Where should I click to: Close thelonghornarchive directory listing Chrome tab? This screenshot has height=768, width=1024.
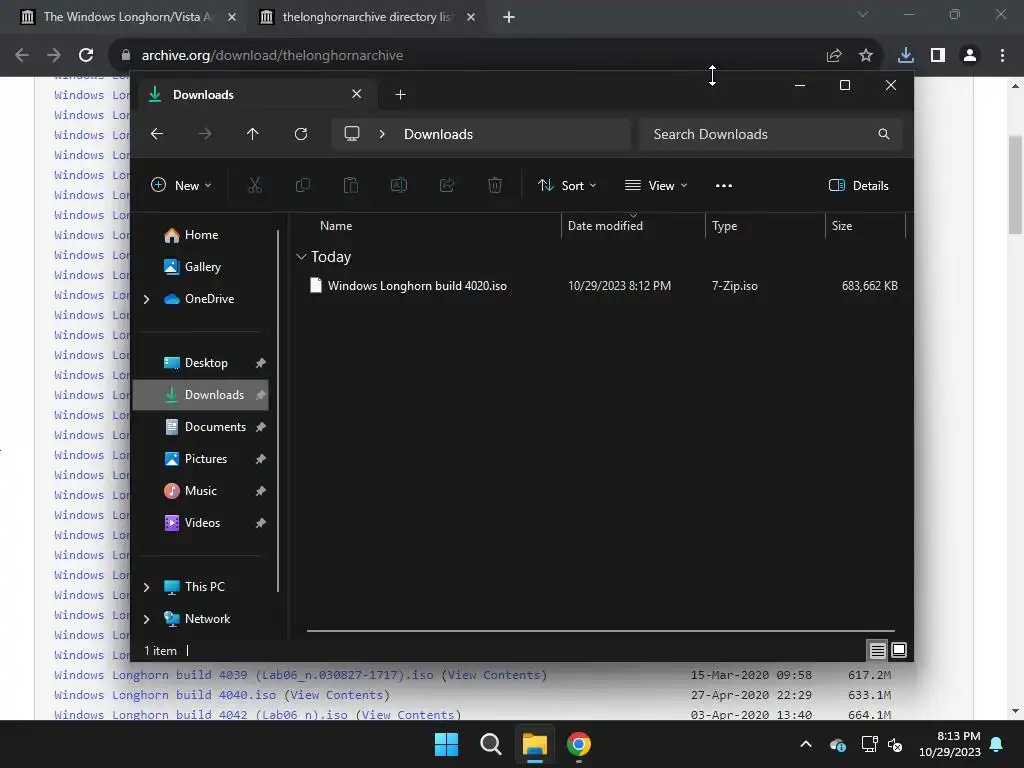point(471,17)
